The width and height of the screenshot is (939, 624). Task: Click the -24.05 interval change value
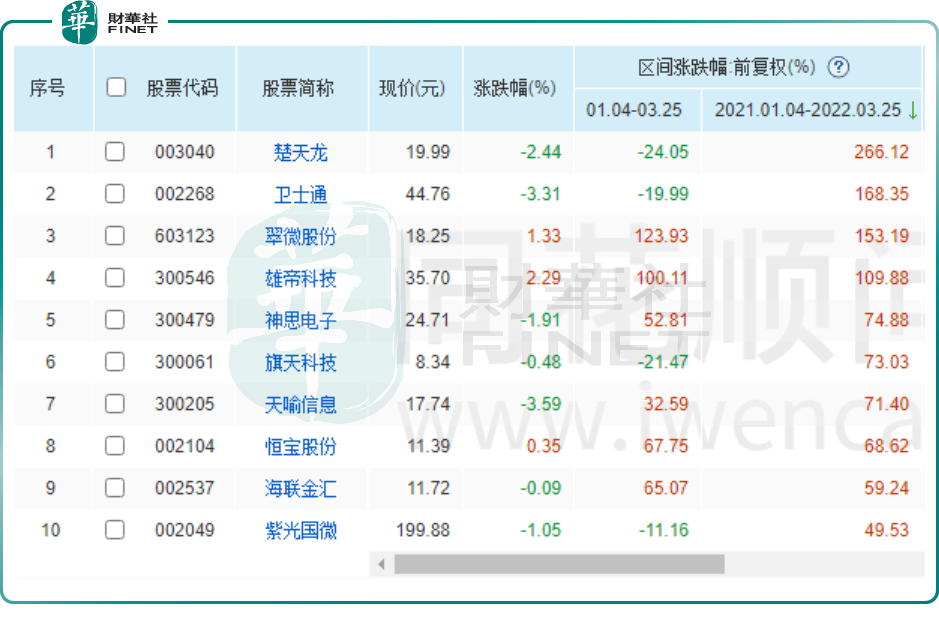[663, 152]
